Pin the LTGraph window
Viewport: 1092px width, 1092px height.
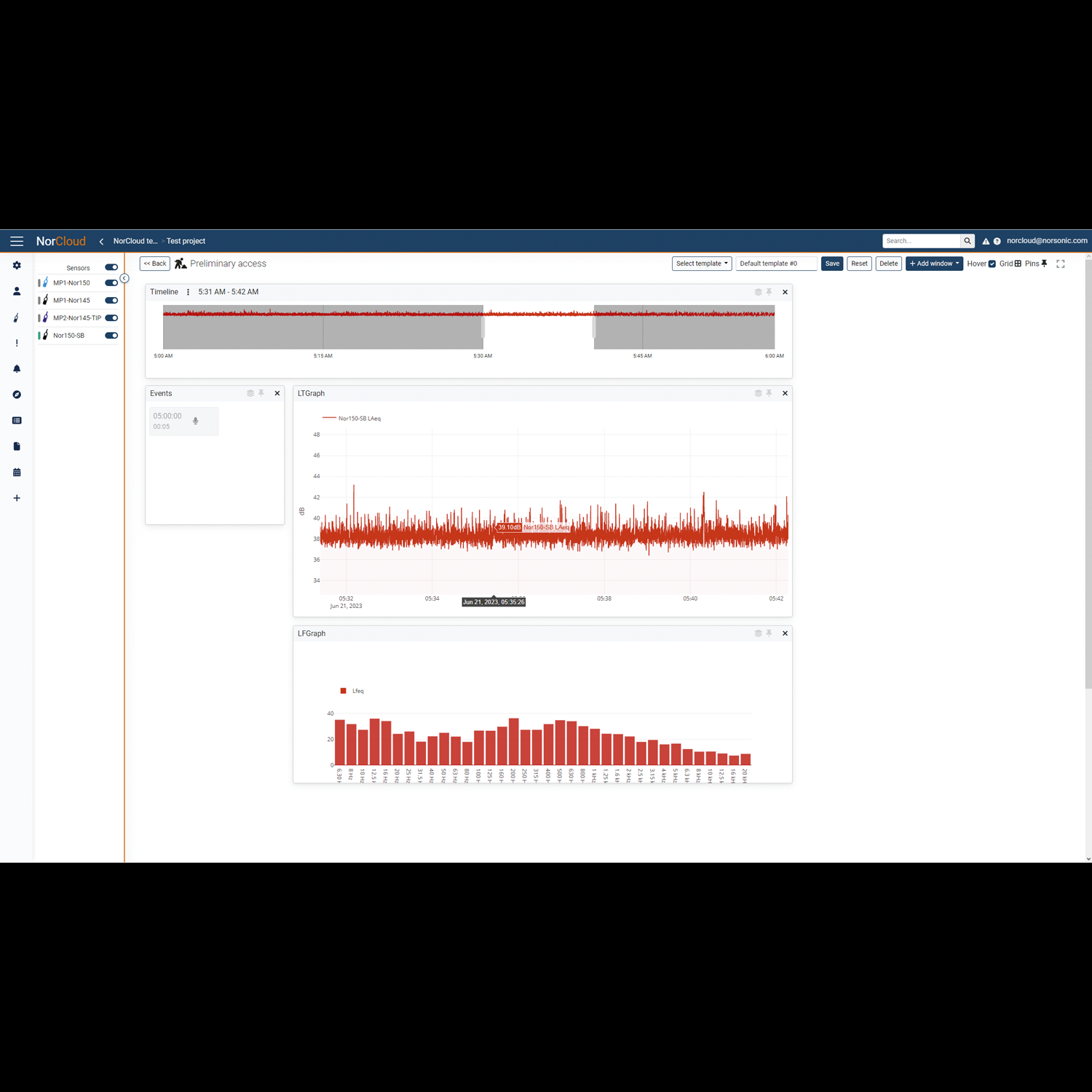click(769, 393)
